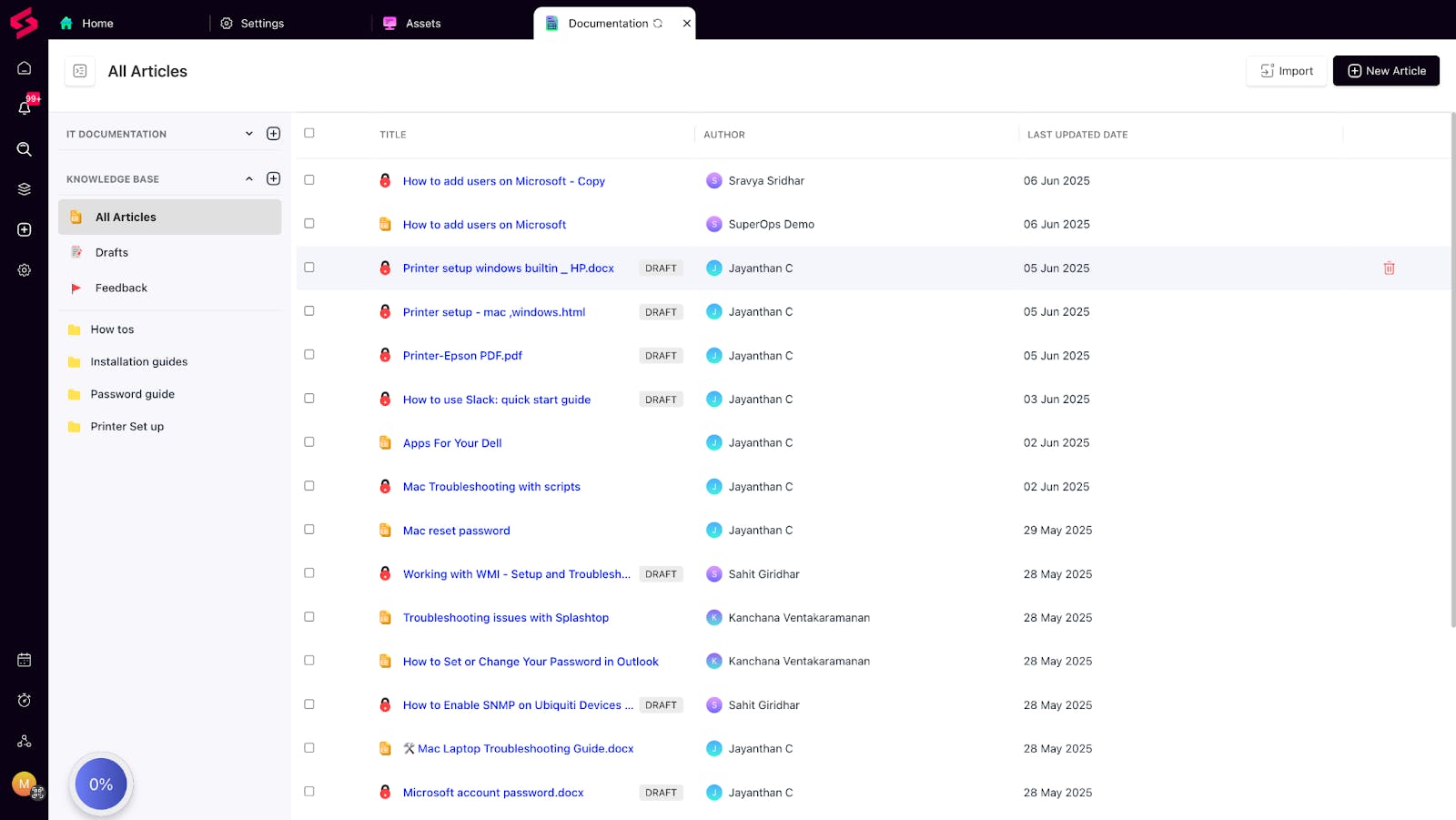The height and width of the screenshot is (820, 1456).
Task: Open the Printer Set up folder
Action: [127, 427]
